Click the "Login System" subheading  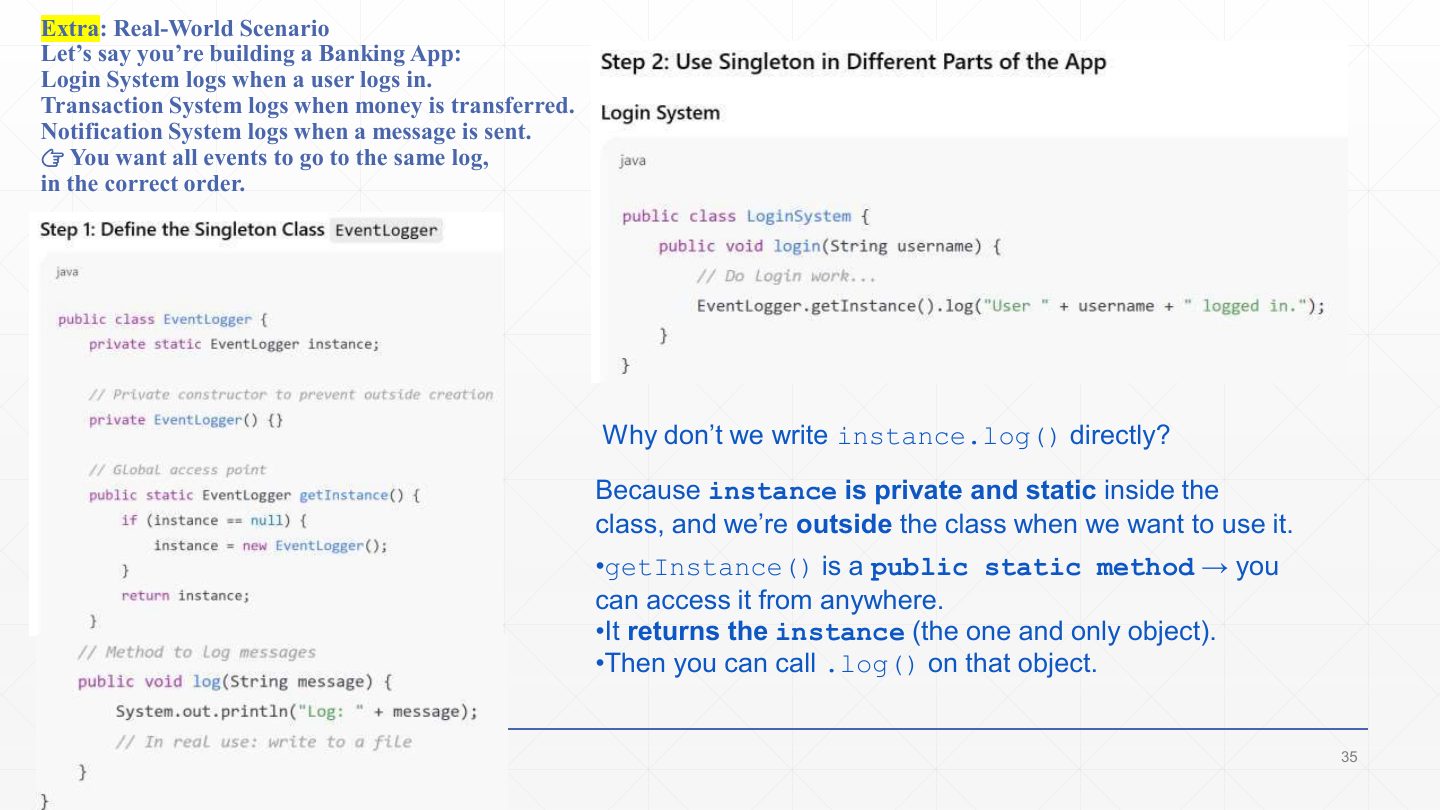click(x=660, y=113)
